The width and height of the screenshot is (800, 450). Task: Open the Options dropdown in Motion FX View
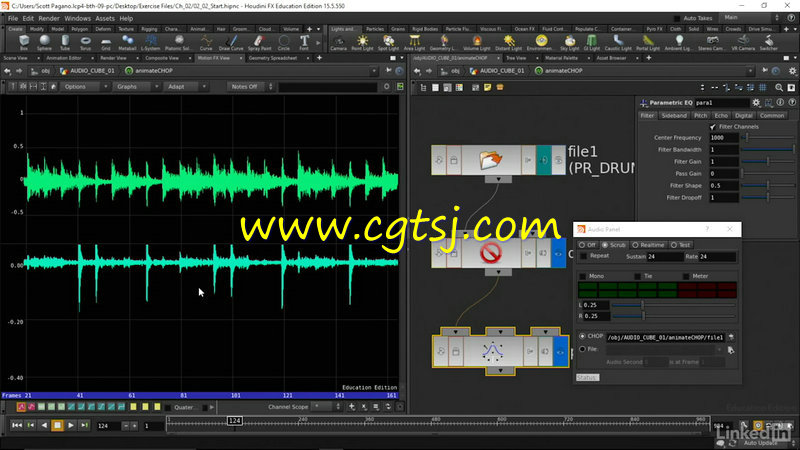tap(84, 87)
